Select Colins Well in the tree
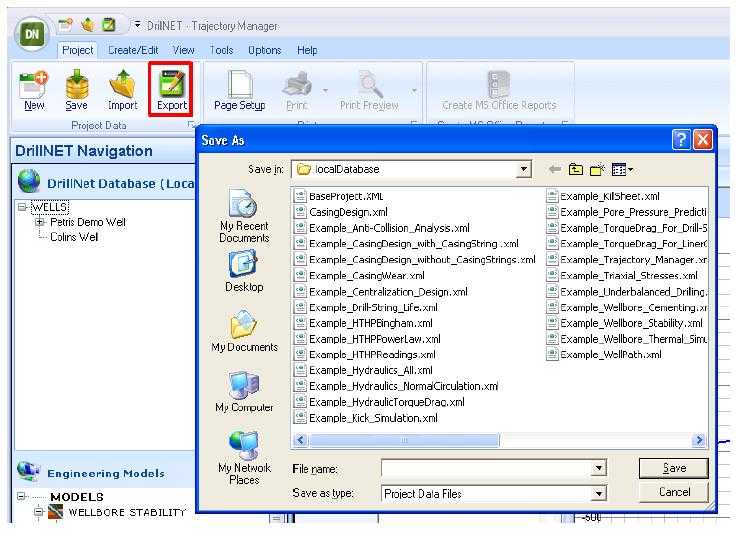The width and height of the screenshot is (735, 534). (74, 237)
